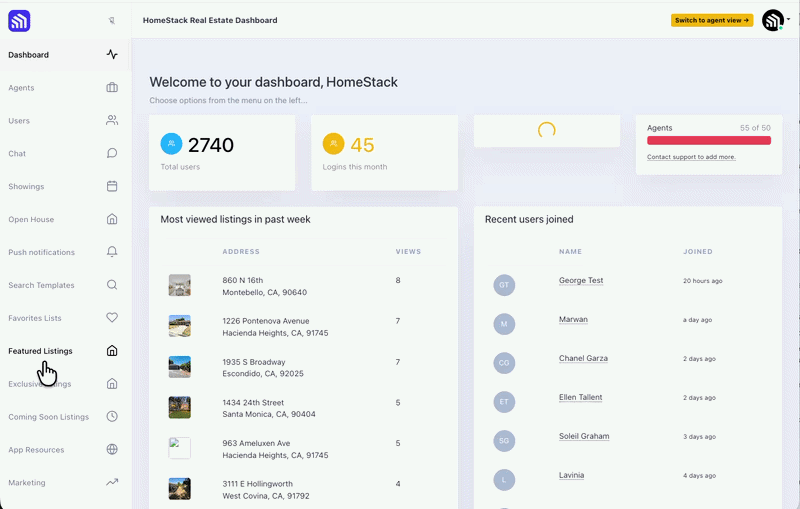The height and width of the screenshot is (509, 800).
Task: Click '20 hours ago' joined time
Action: coord(703,281)
